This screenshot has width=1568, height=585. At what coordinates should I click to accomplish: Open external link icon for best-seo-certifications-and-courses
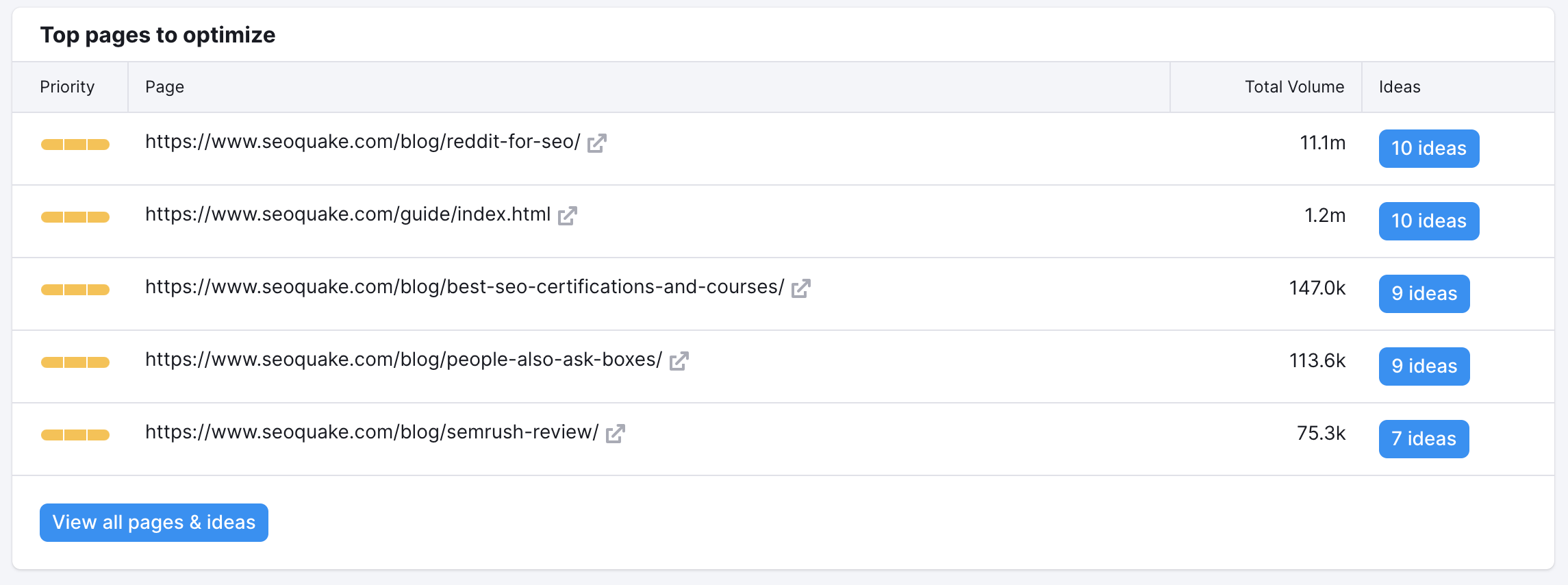(x=800, y=288)
